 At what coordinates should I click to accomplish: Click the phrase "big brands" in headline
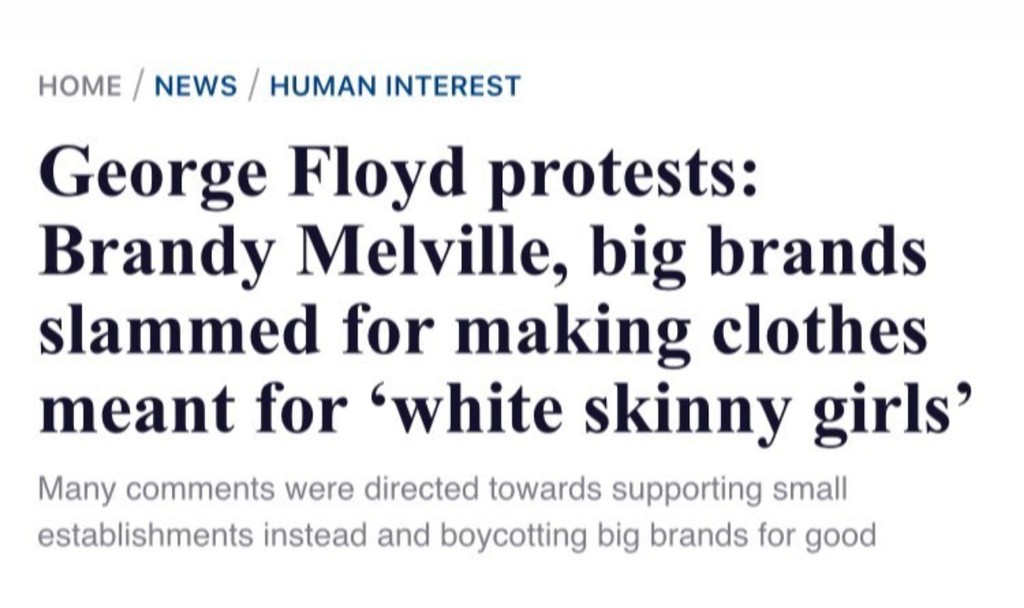point(759,253)
